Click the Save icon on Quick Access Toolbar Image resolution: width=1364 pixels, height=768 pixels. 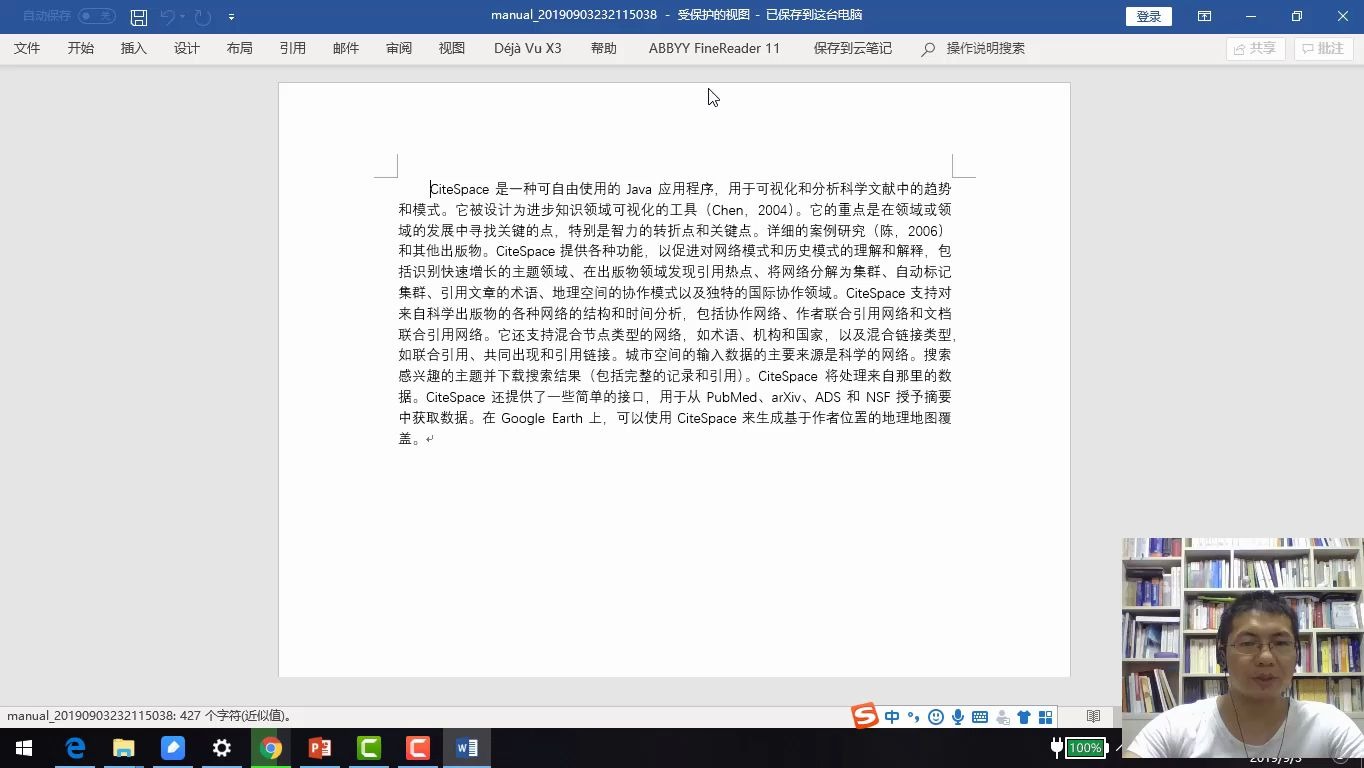point(139,16)
